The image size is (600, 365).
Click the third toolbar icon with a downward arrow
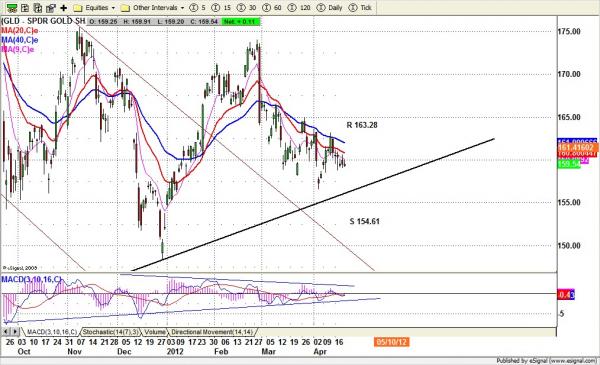point(38,7)
